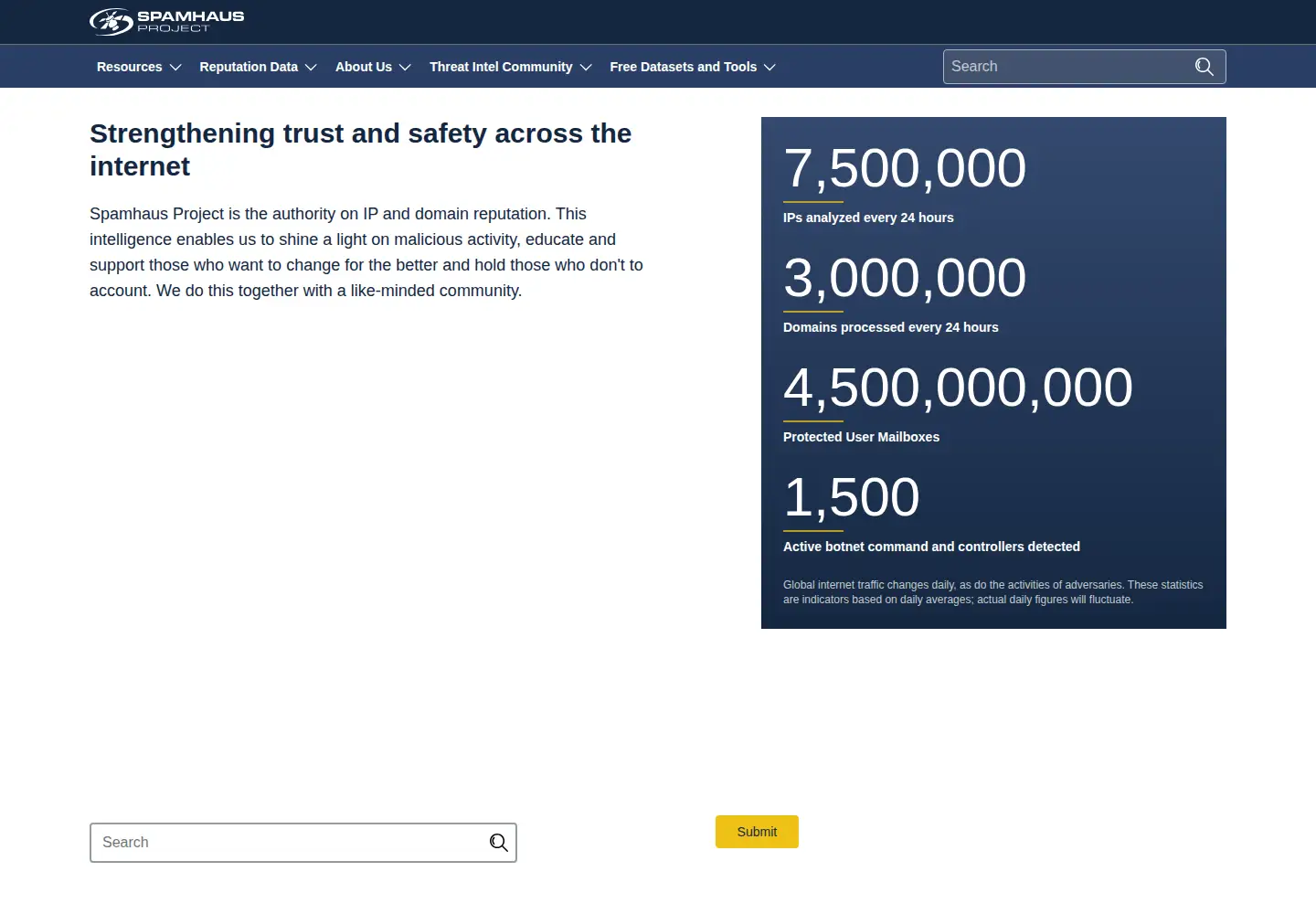Click 'Protected User Mailboxes' label

click(x=861, y=437)
